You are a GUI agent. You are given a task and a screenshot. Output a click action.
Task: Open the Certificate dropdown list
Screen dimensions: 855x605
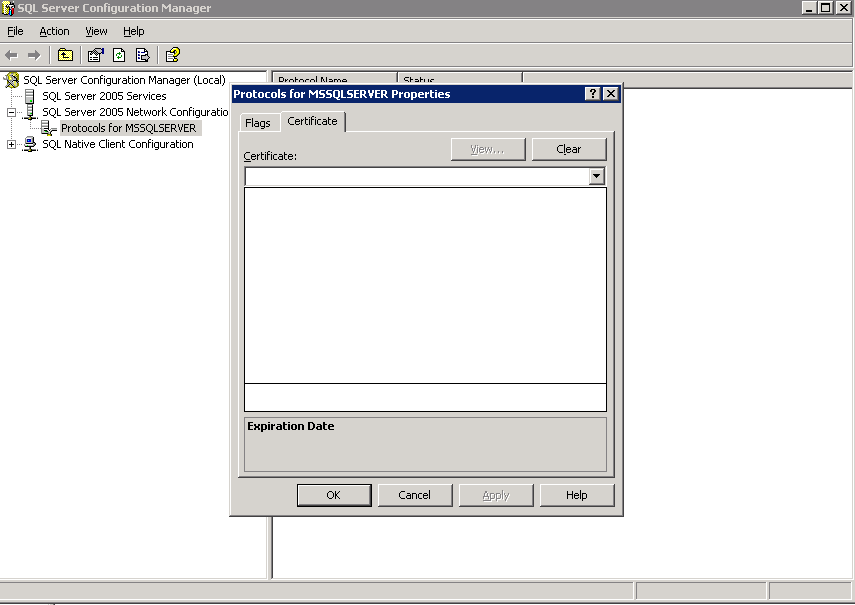[x=596, y=176]
